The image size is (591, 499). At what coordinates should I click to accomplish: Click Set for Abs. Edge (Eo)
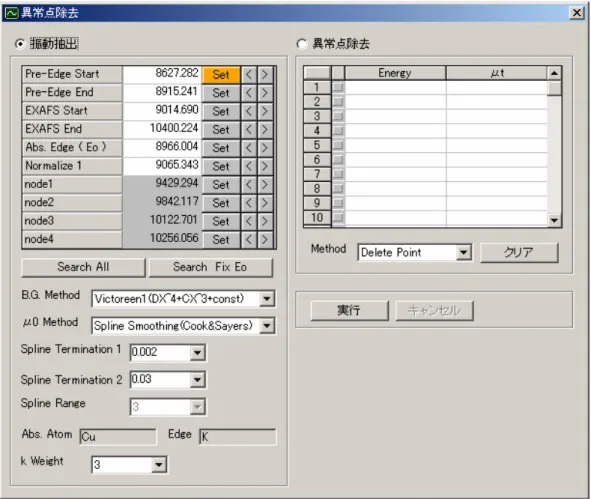[221, 148]
